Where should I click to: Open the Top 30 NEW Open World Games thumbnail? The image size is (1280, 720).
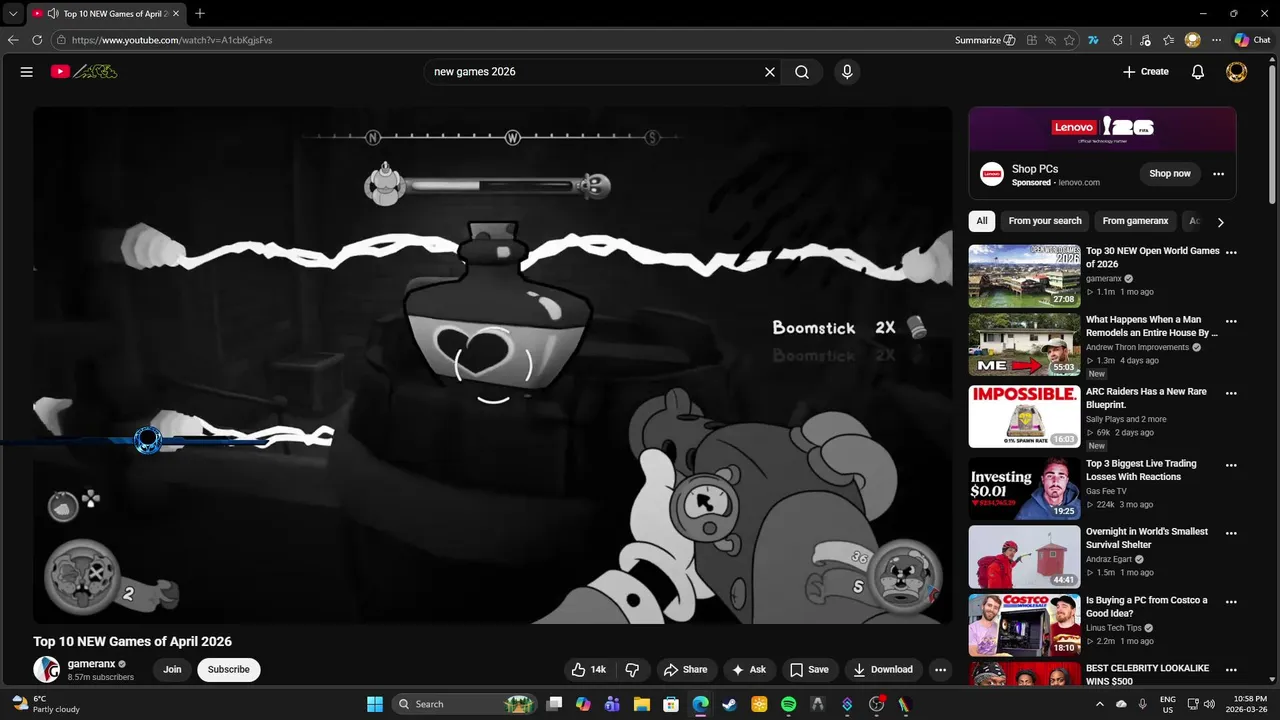(x=1024, y=276)
